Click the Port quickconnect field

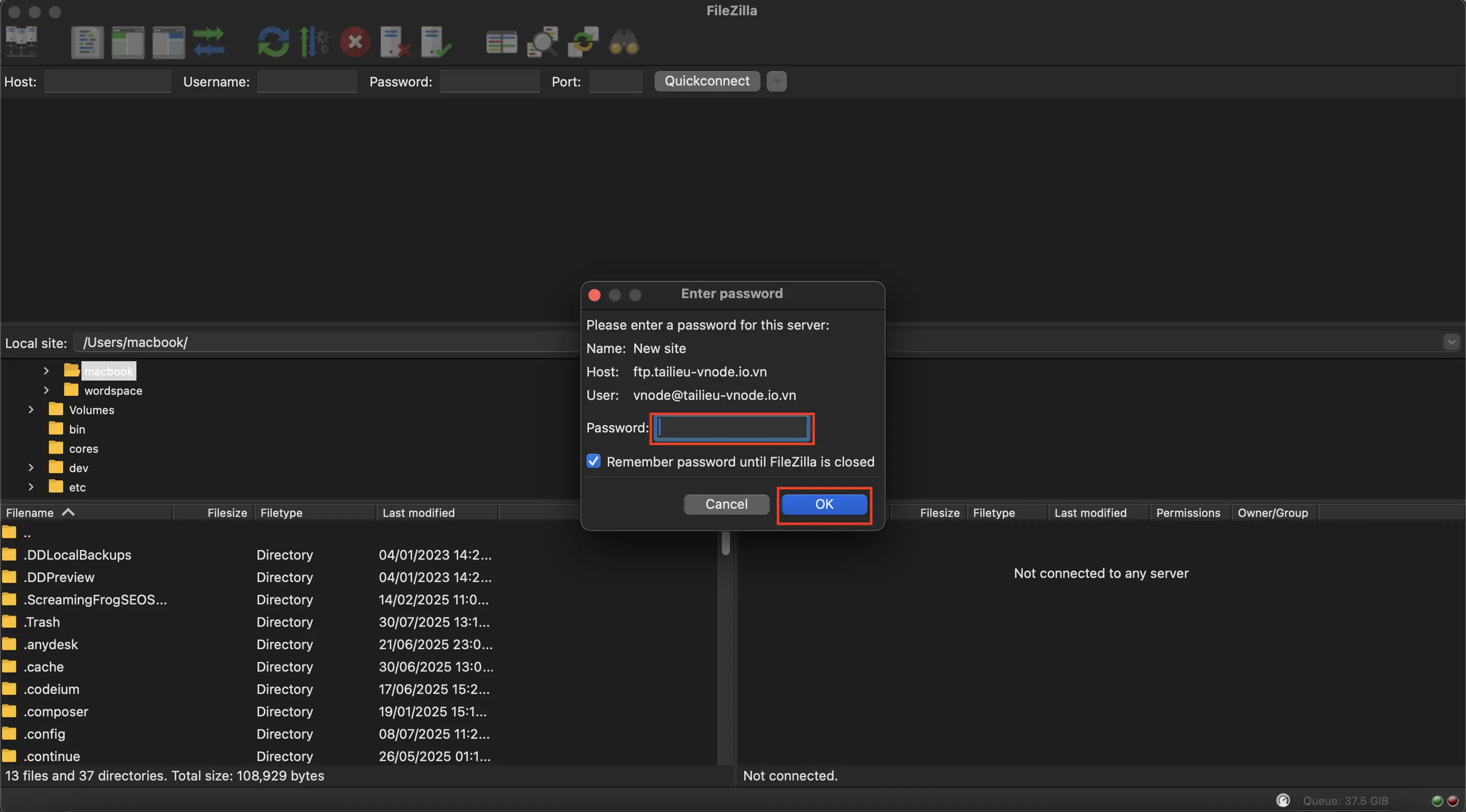(x=616, y=81)
